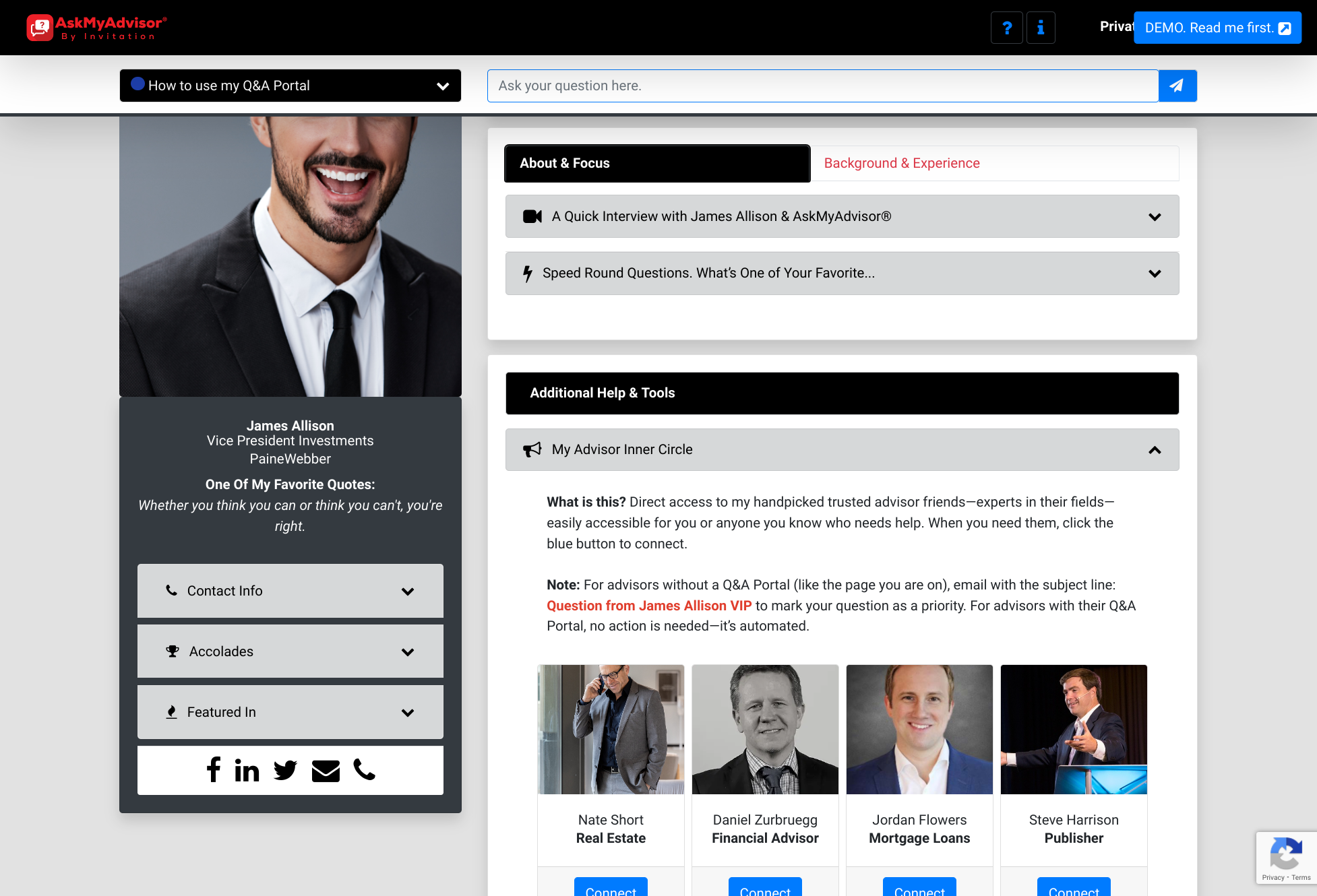Click the Ask your question here field
Image resolution: width=1317 pixels, height=896 pixels.
point(823,86)
